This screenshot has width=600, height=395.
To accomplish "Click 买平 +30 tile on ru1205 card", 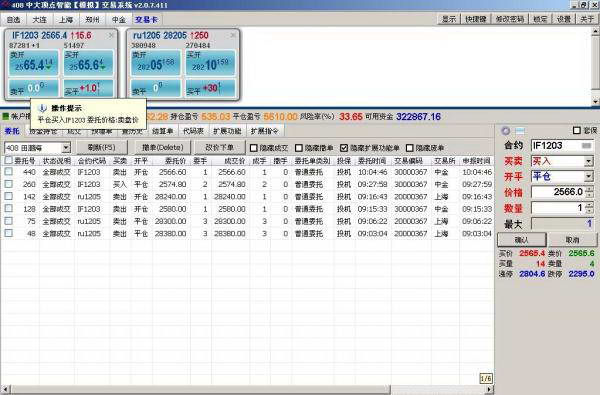I will point(210,88).
